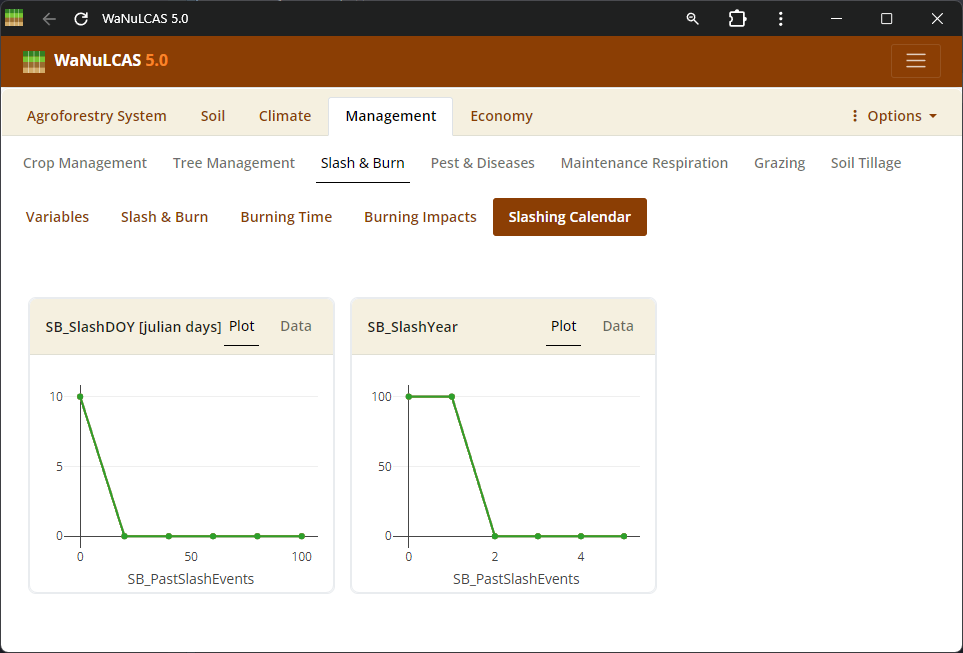
Task: Open the extensions puzzle icon
Action: (x=737, y=19)
